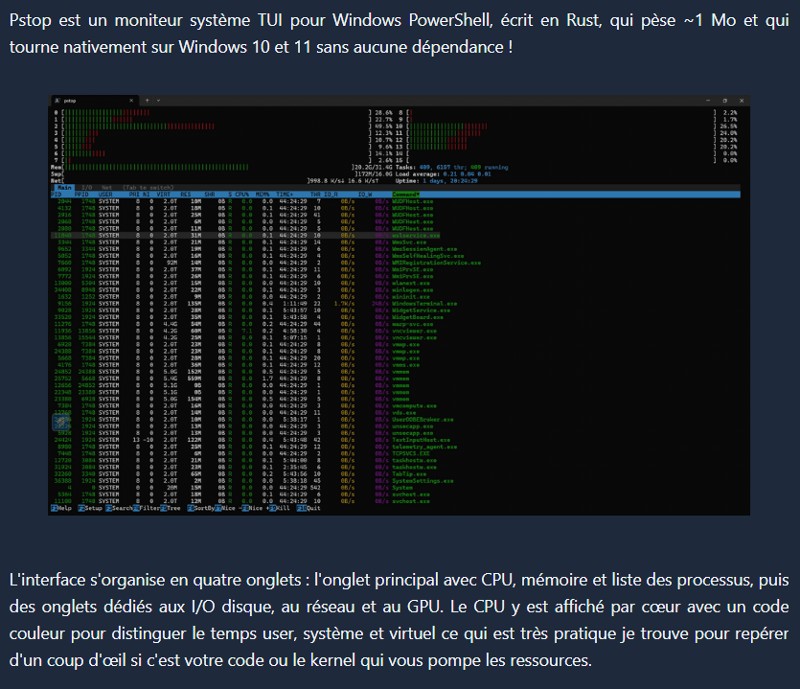Open SortBy in the function bar
800x689 pixels.
(x=201, y=508)
